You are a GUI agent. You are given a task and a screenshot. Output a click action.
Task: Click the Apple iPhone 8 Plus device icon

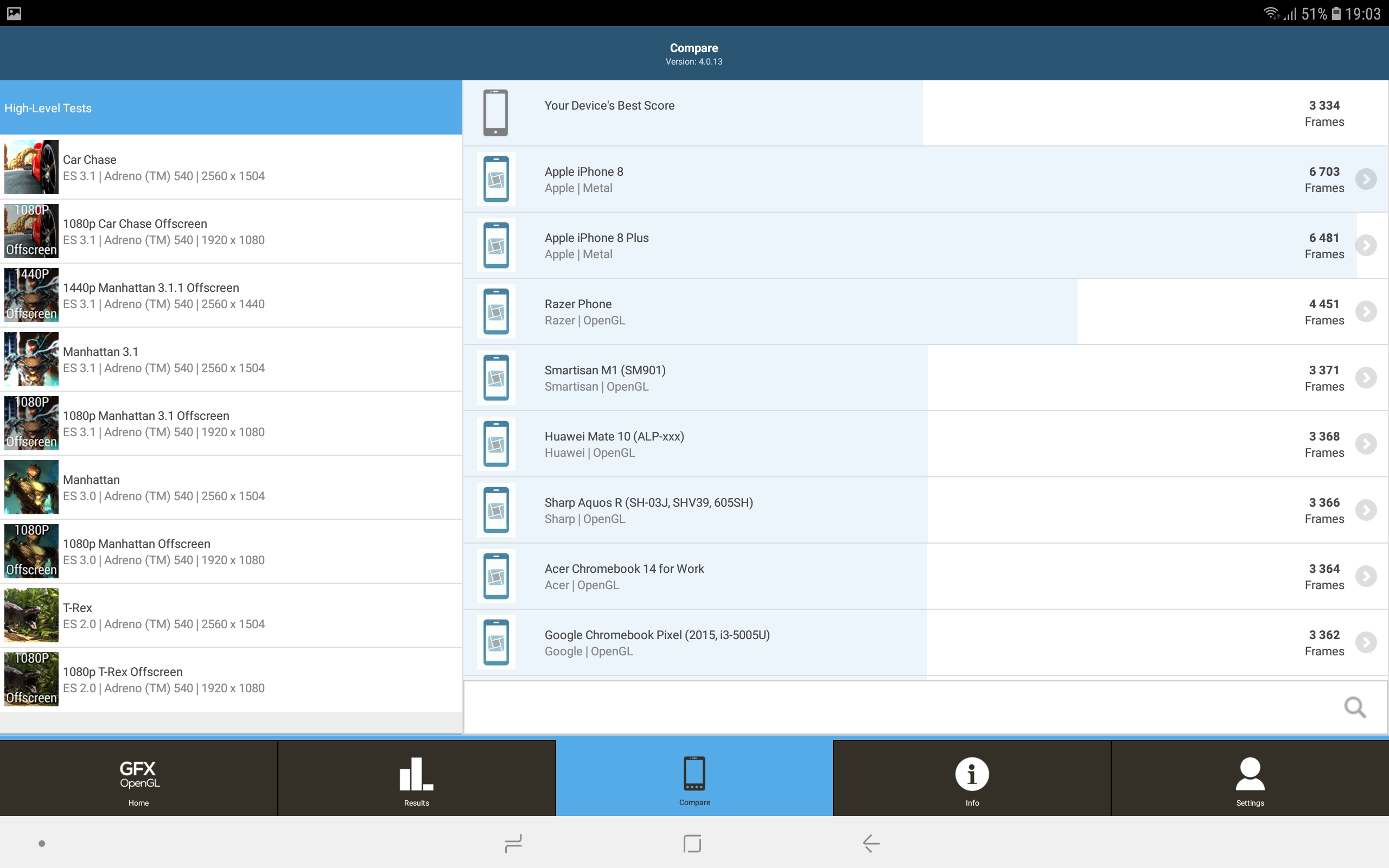pyautogui.click(x=496, y=245)
